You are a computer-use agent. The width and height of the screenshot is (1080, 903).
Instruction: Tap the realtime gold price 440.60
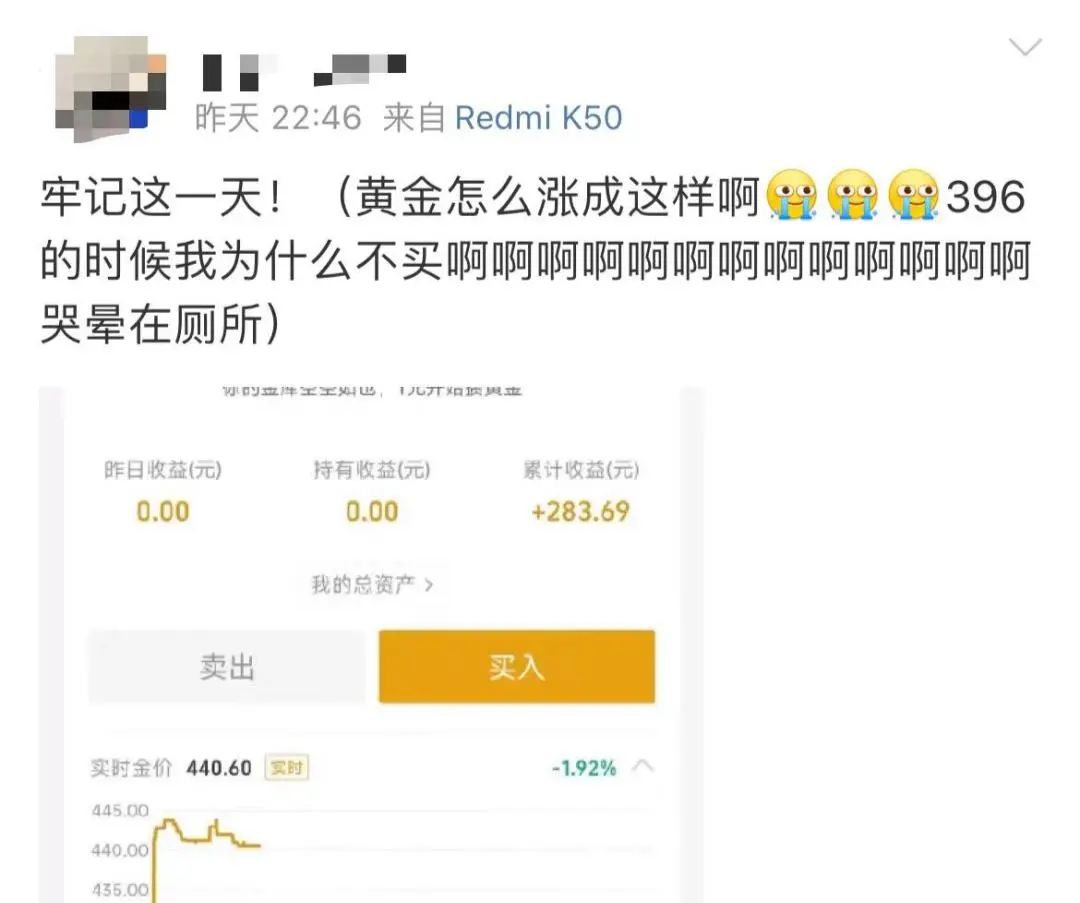point(219,768)
